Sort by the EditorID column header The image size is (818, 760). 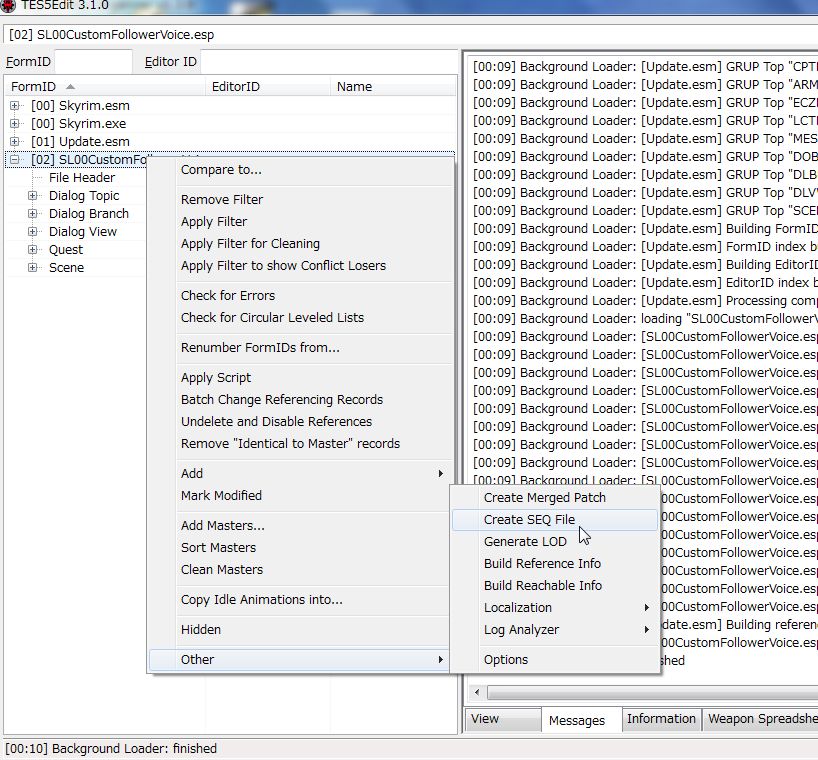[x=268, y=87]
